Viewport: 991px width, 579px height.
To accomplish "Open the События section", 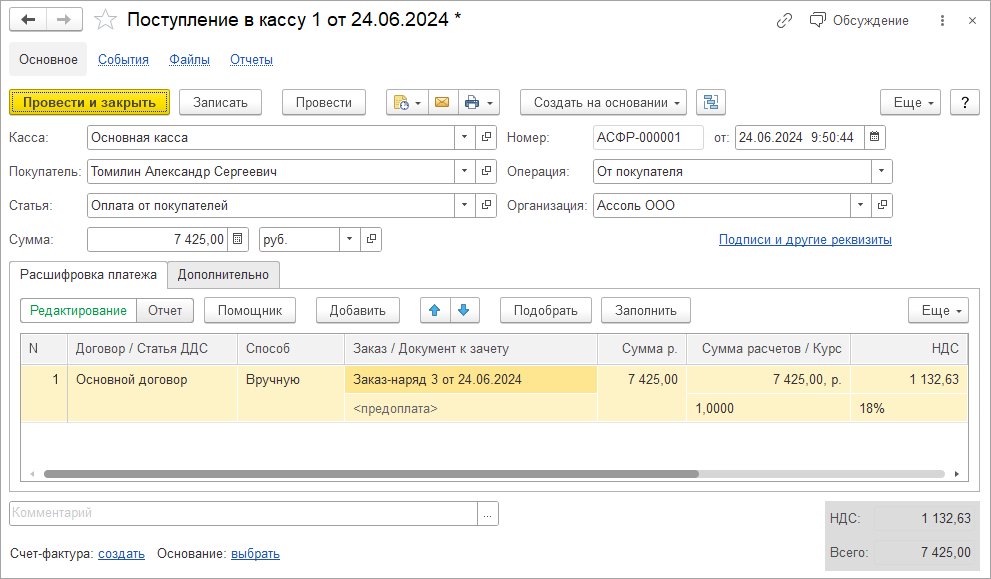I will (123, 59).
